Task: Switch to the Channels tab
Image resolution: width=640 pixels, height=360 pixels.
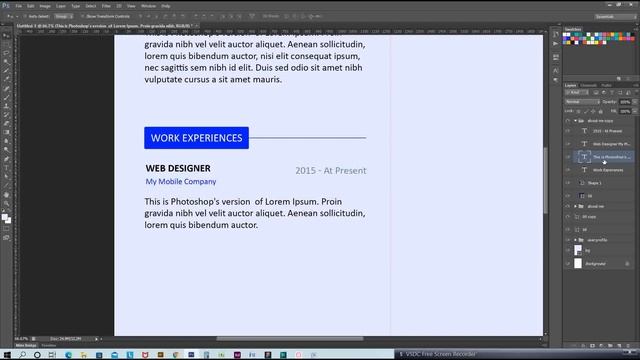Action: [x=588, y=85]
